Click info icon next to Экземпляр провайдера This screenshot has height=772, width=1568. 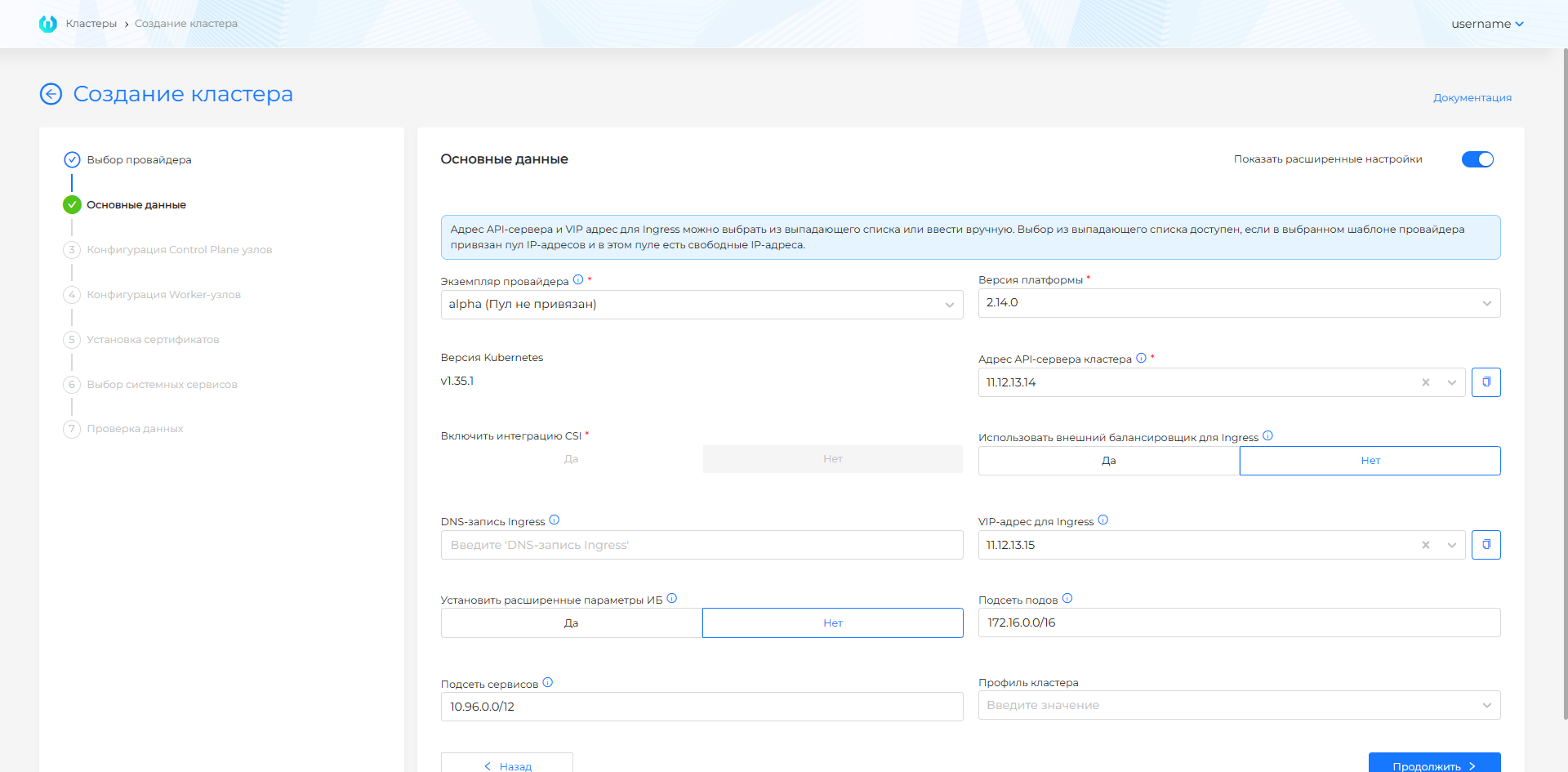click(x=578, y=279)
